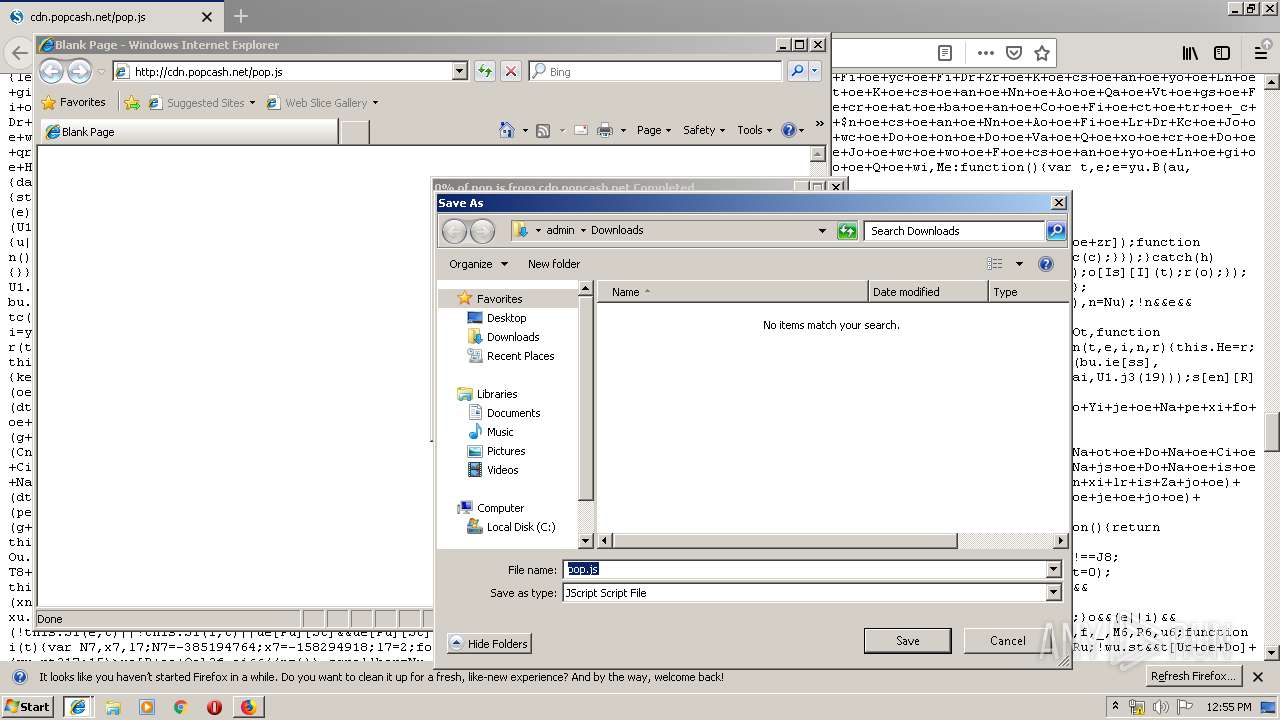Viewport: 1280px width, 720px height.
Task: Refresh the Downloads folder listing
Action: pyautogui.click(x=847, y=231)
